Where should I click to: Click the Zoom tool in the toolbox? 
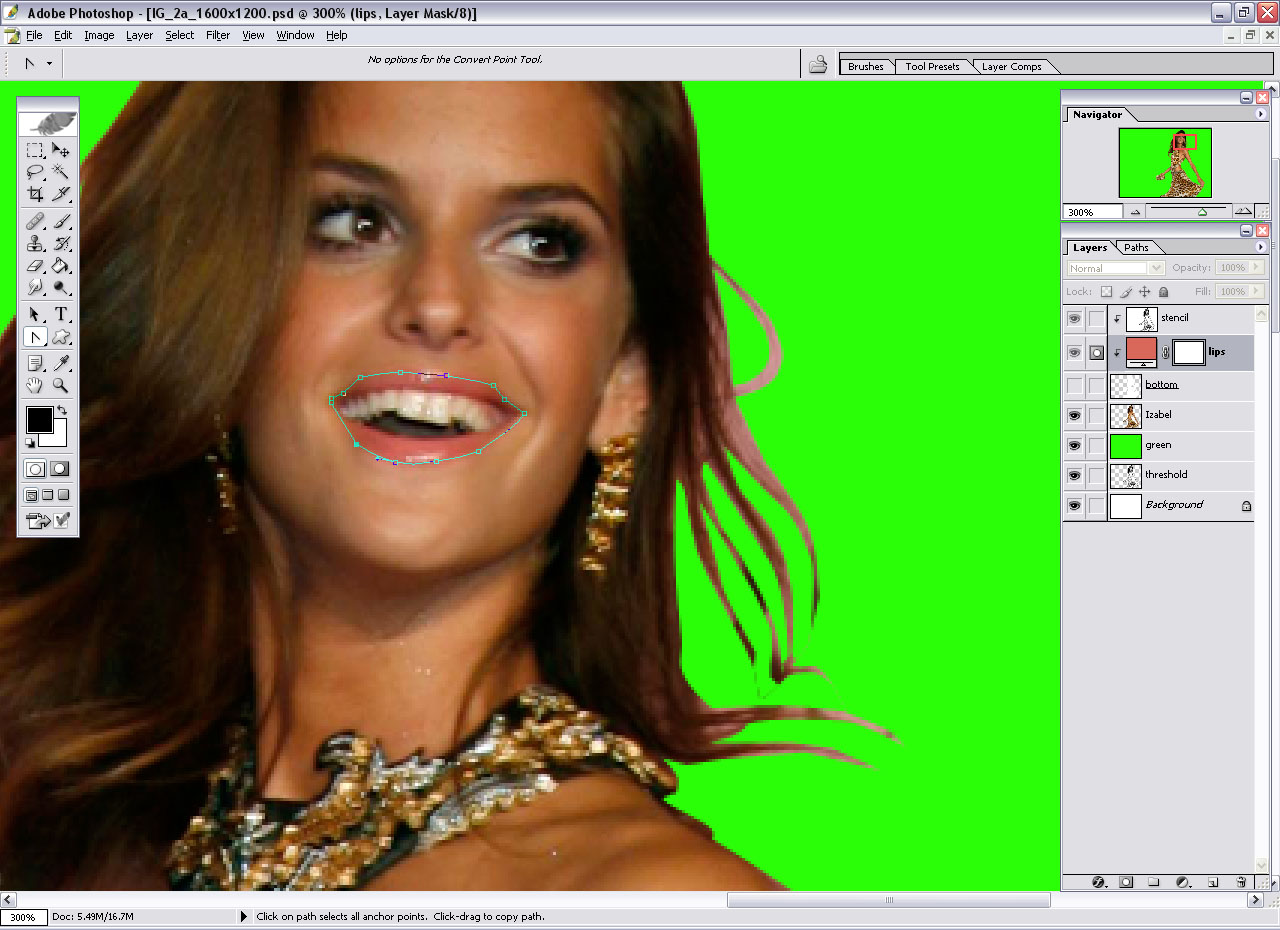[61, 386]
